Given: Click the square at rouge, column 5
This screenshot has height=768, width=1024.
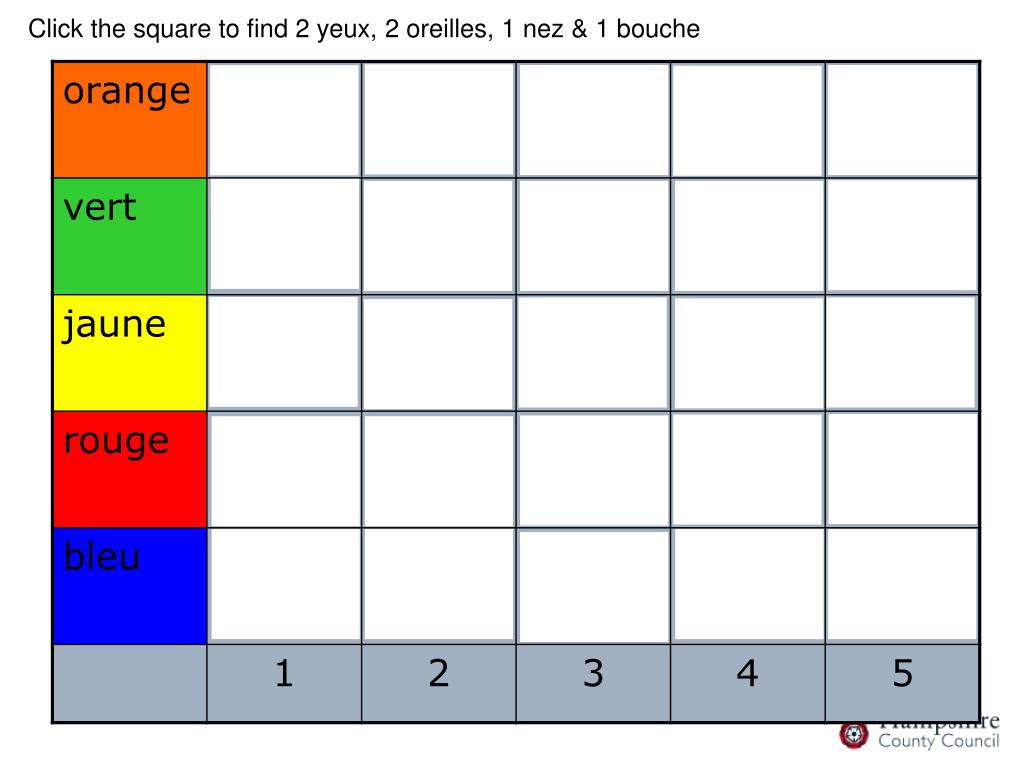Looking at the screenshot, I should tap(903, 469).
